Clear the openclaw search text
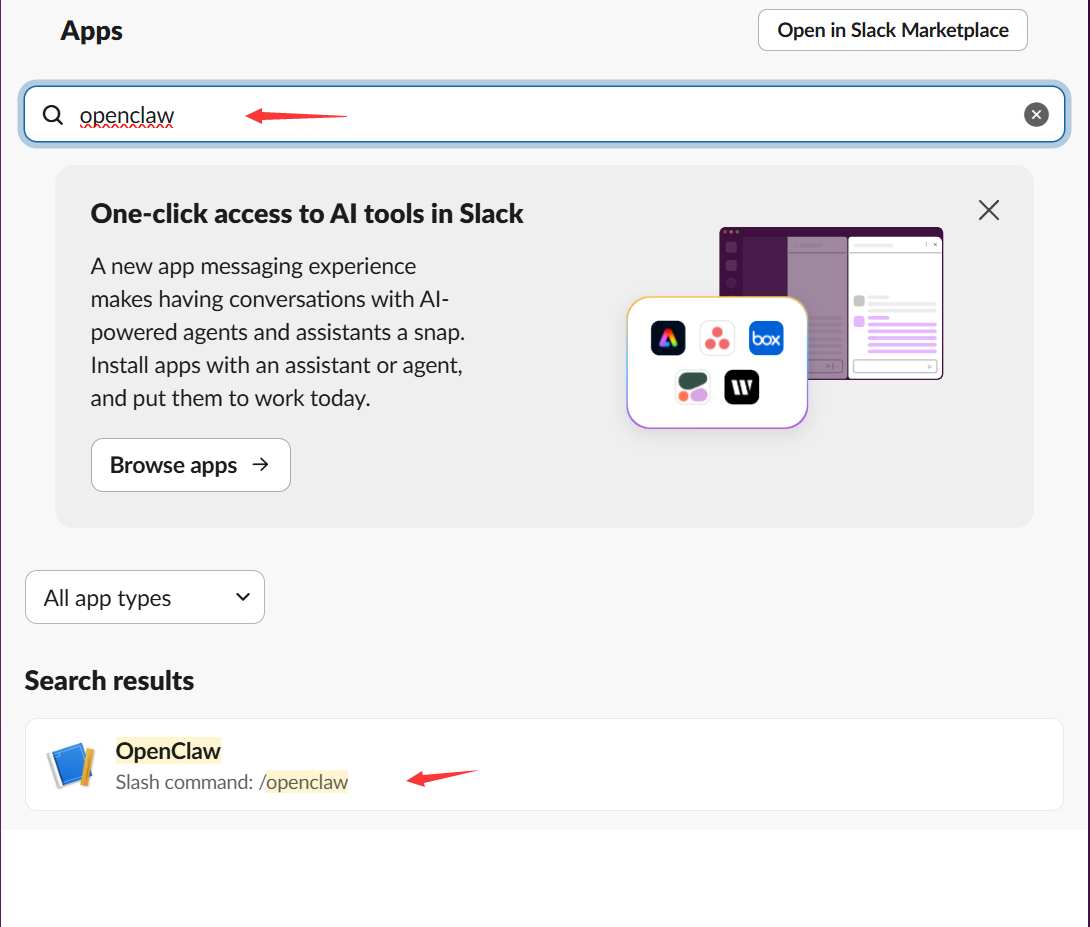 point(1036,115)
